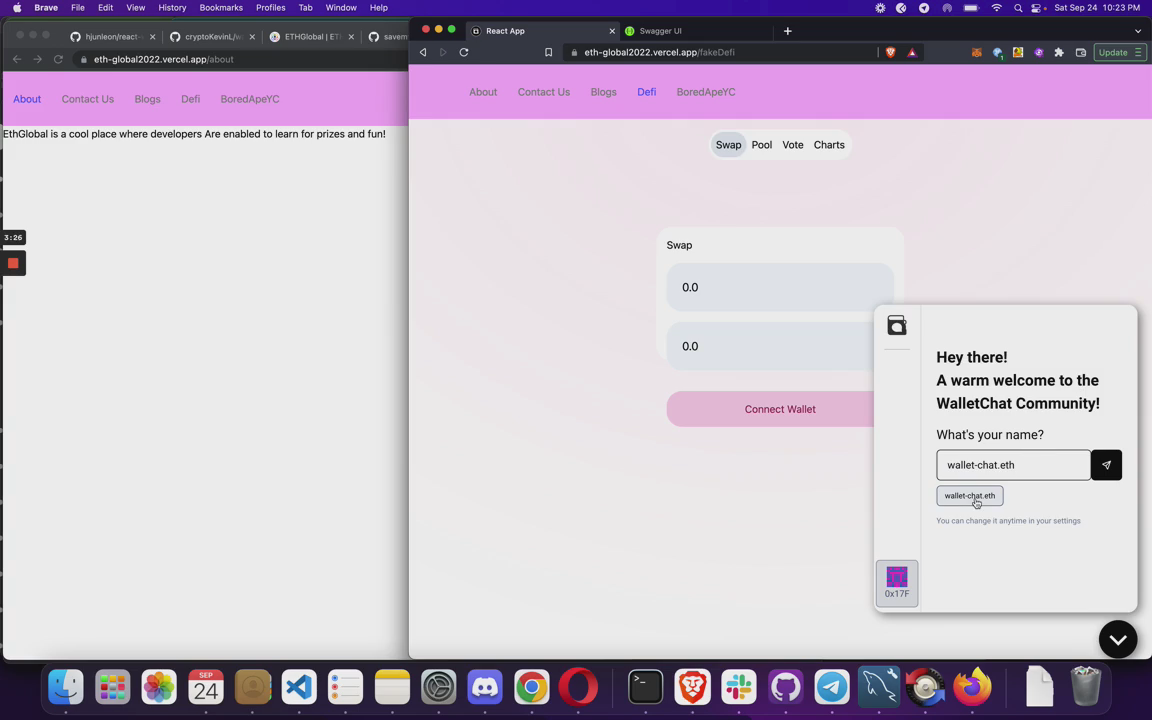Open BoredApeYC in the background About window
Viewport: 1152px width, 720px height.
point(250,99)
